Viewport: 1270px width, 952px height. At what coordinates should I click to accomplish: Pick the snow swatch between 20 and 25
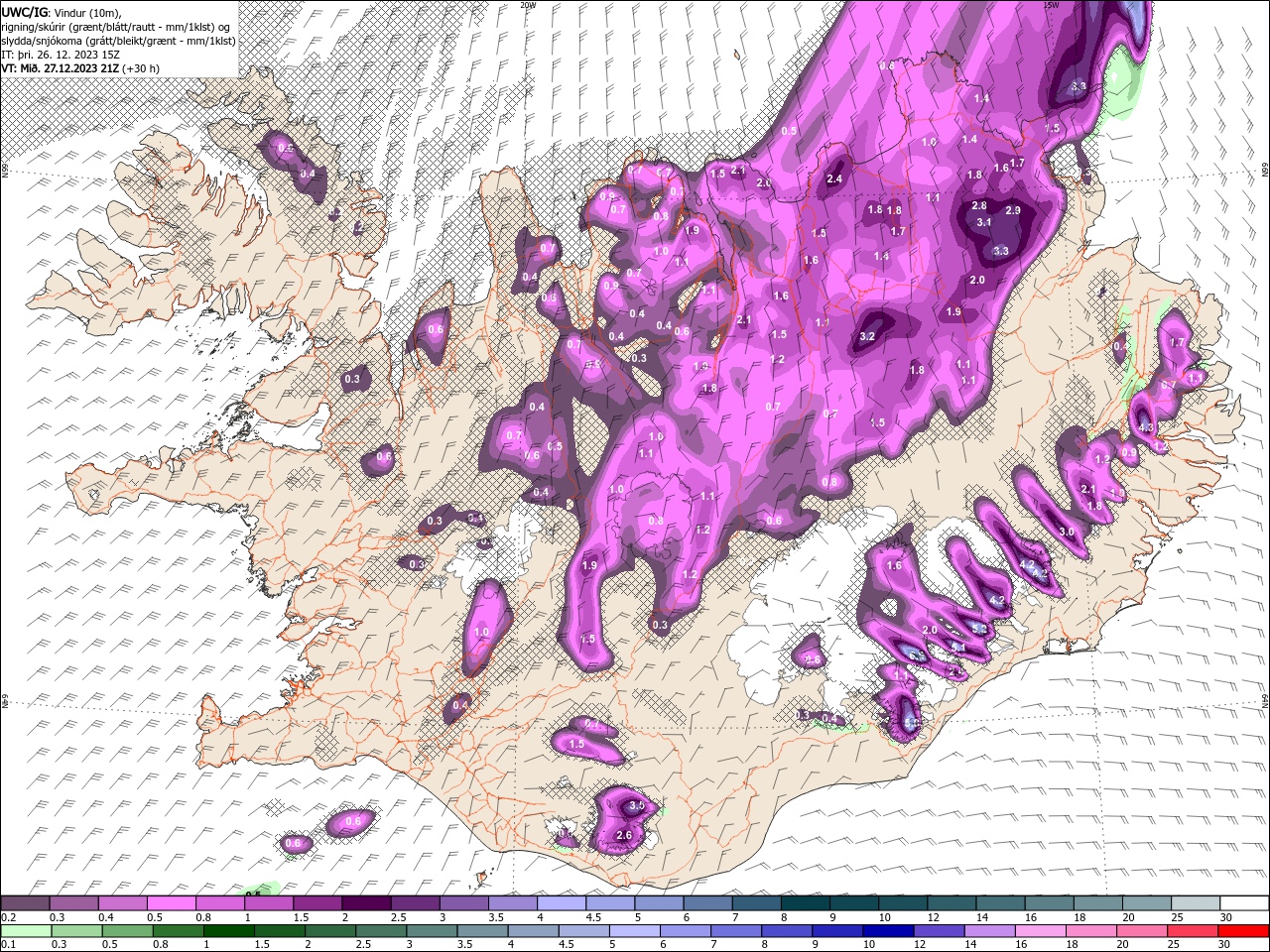[x=1147, y=903]
